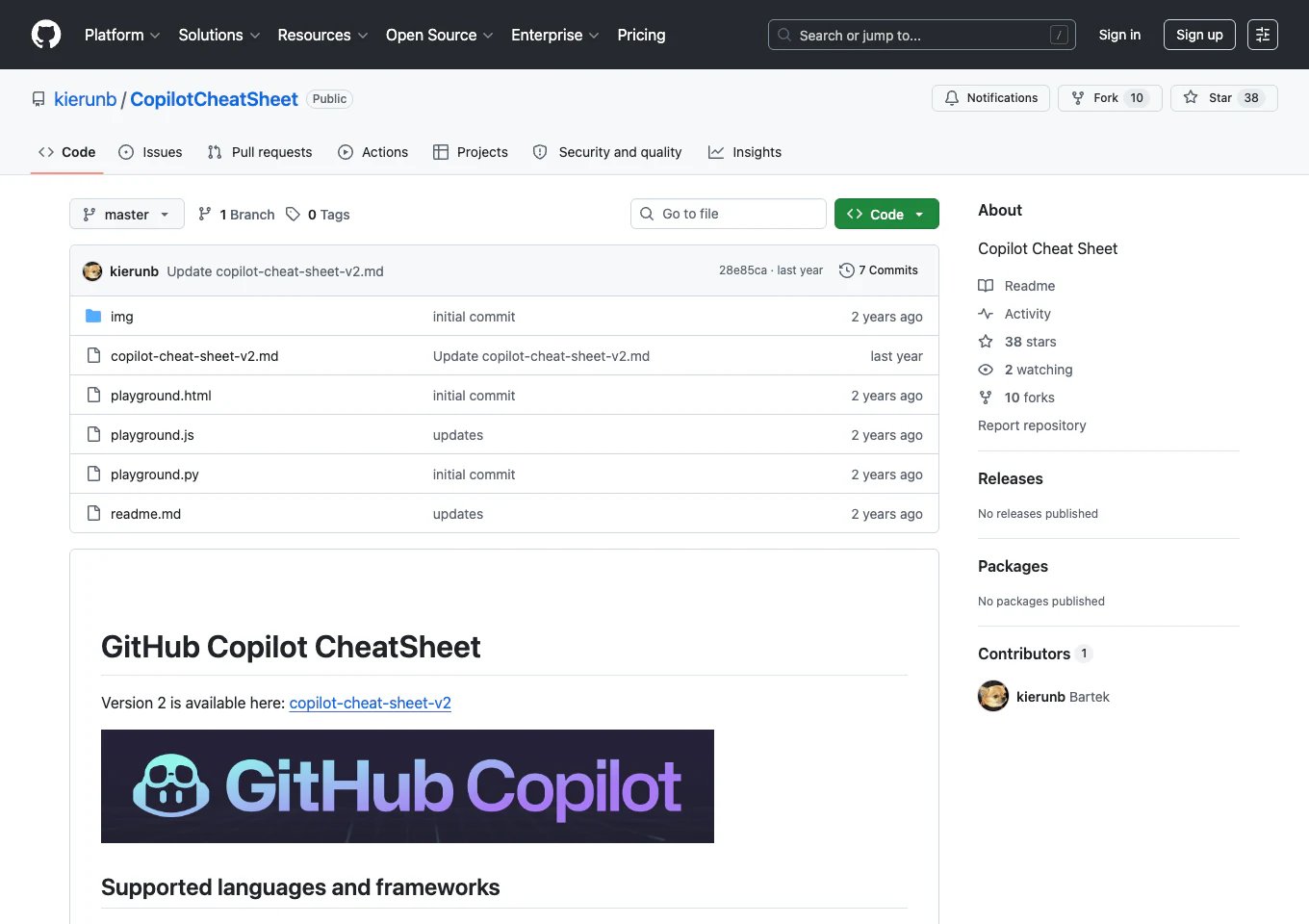Click the branch icon beside 1 Branch
Screen dimensions: 1309x924
click(205, 214)
